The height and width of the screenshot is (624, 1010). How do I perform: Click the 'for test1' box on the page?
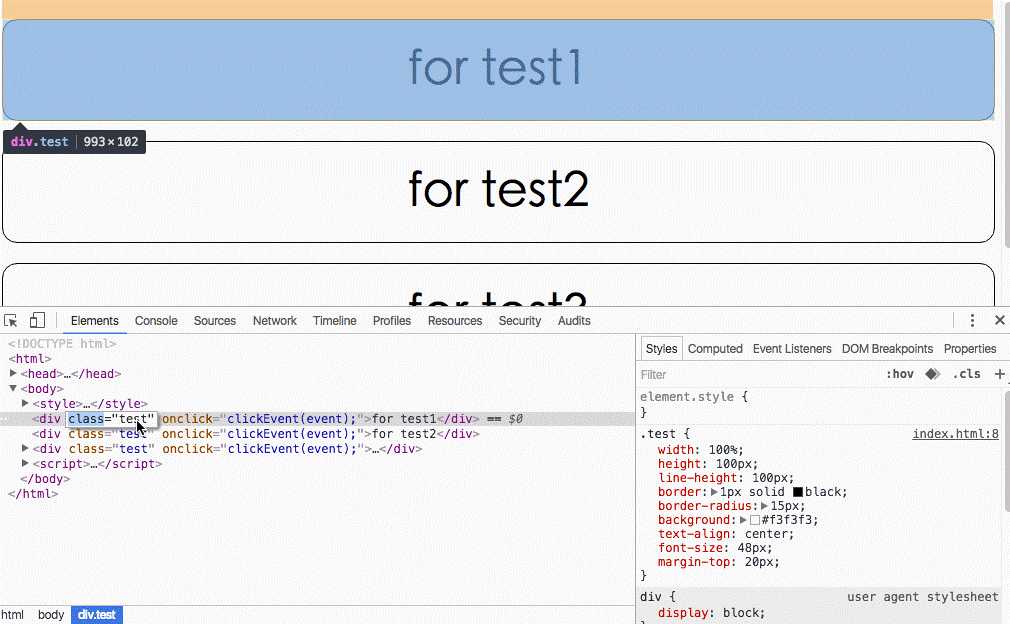[x=498, y=70]
